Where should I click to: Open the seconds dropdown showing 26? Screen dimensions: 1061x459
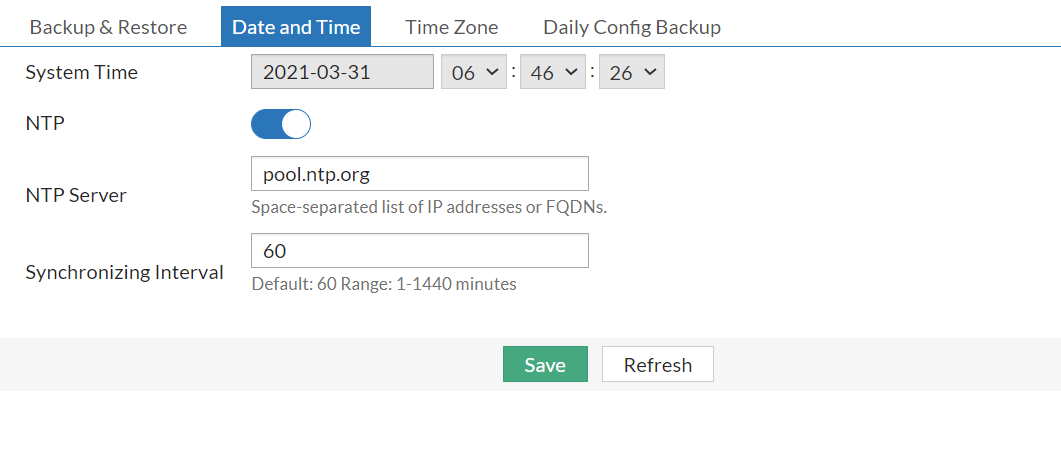632,73
